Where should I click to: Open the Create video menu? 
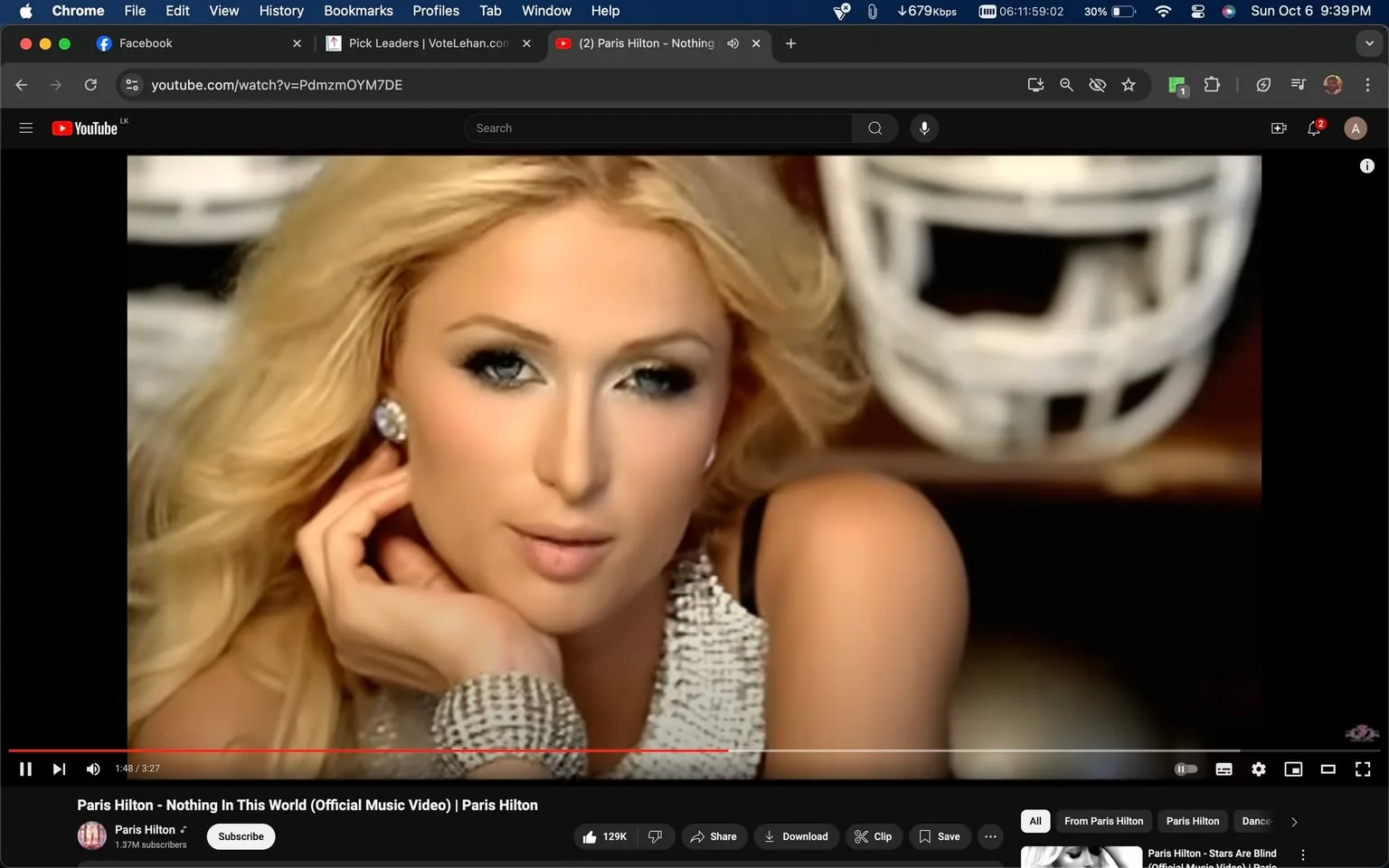pos(1279,128)
